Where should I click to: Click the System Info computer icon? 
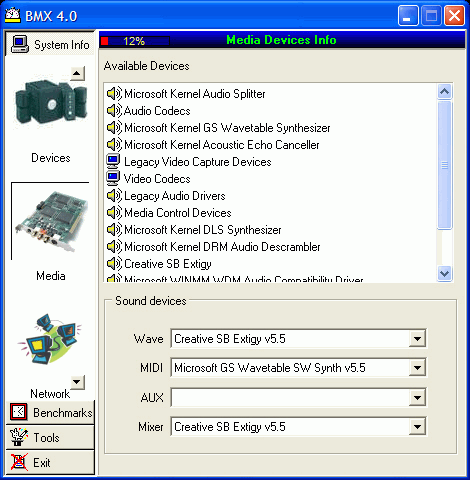tap(20, 44)
